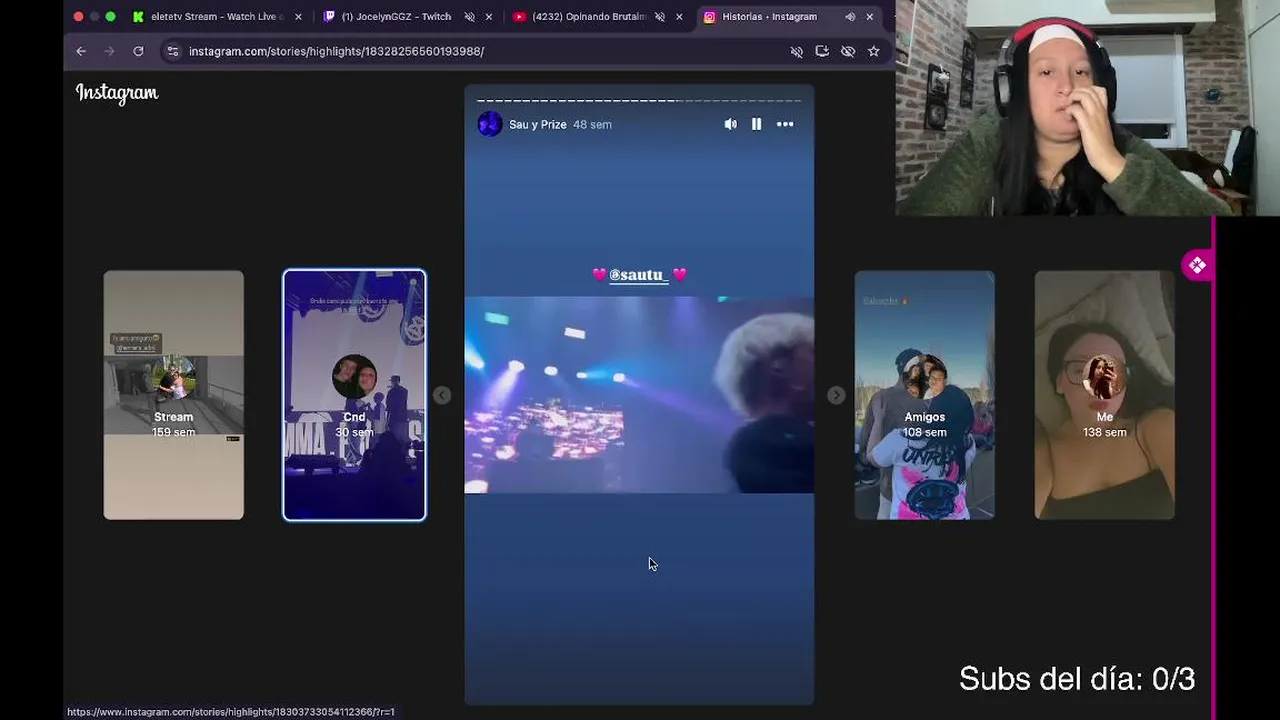Click the Stream highlight circular avatar
The height and width of the screenshot is (720, 1280).
(174, 377)
